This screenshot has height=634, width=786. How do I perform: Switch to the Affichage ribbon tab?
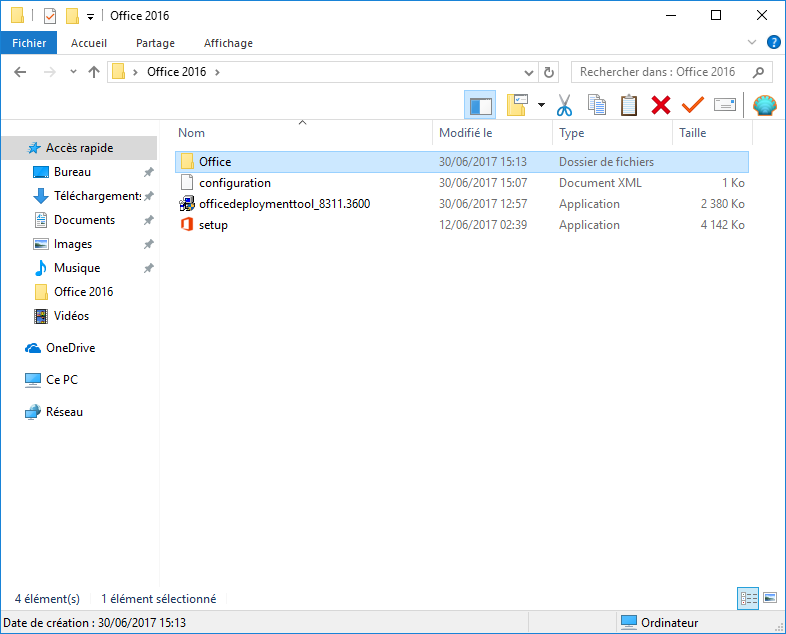[228, 43]
